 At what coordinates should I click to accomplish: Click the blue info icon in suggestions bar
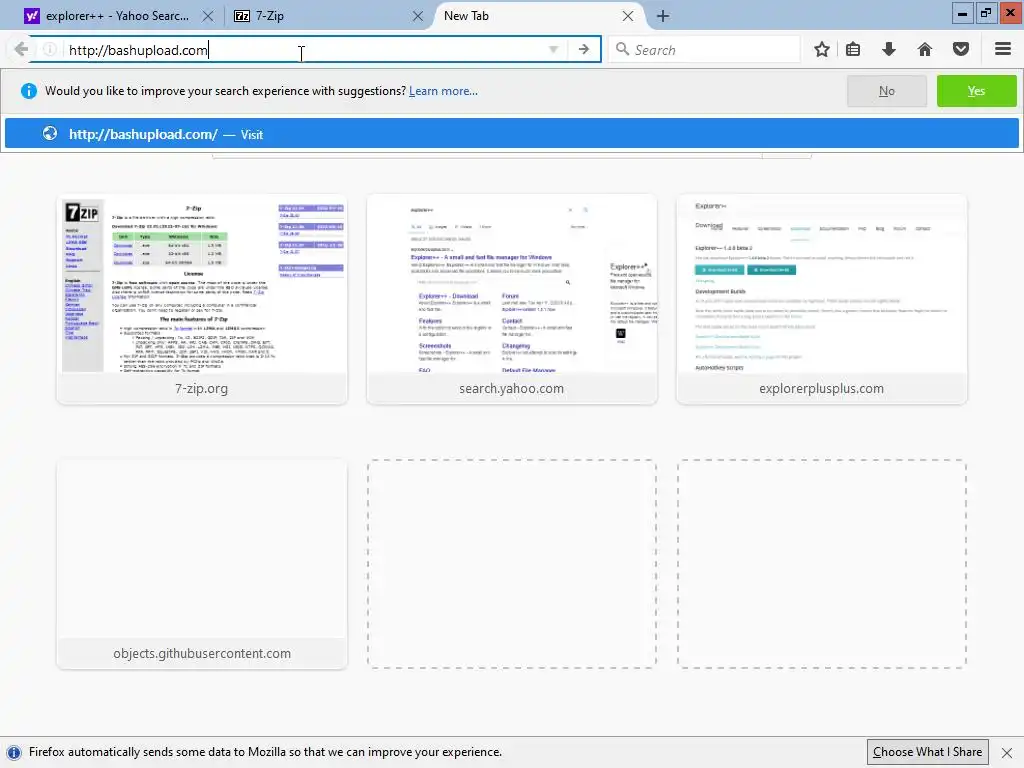[29, 91]
